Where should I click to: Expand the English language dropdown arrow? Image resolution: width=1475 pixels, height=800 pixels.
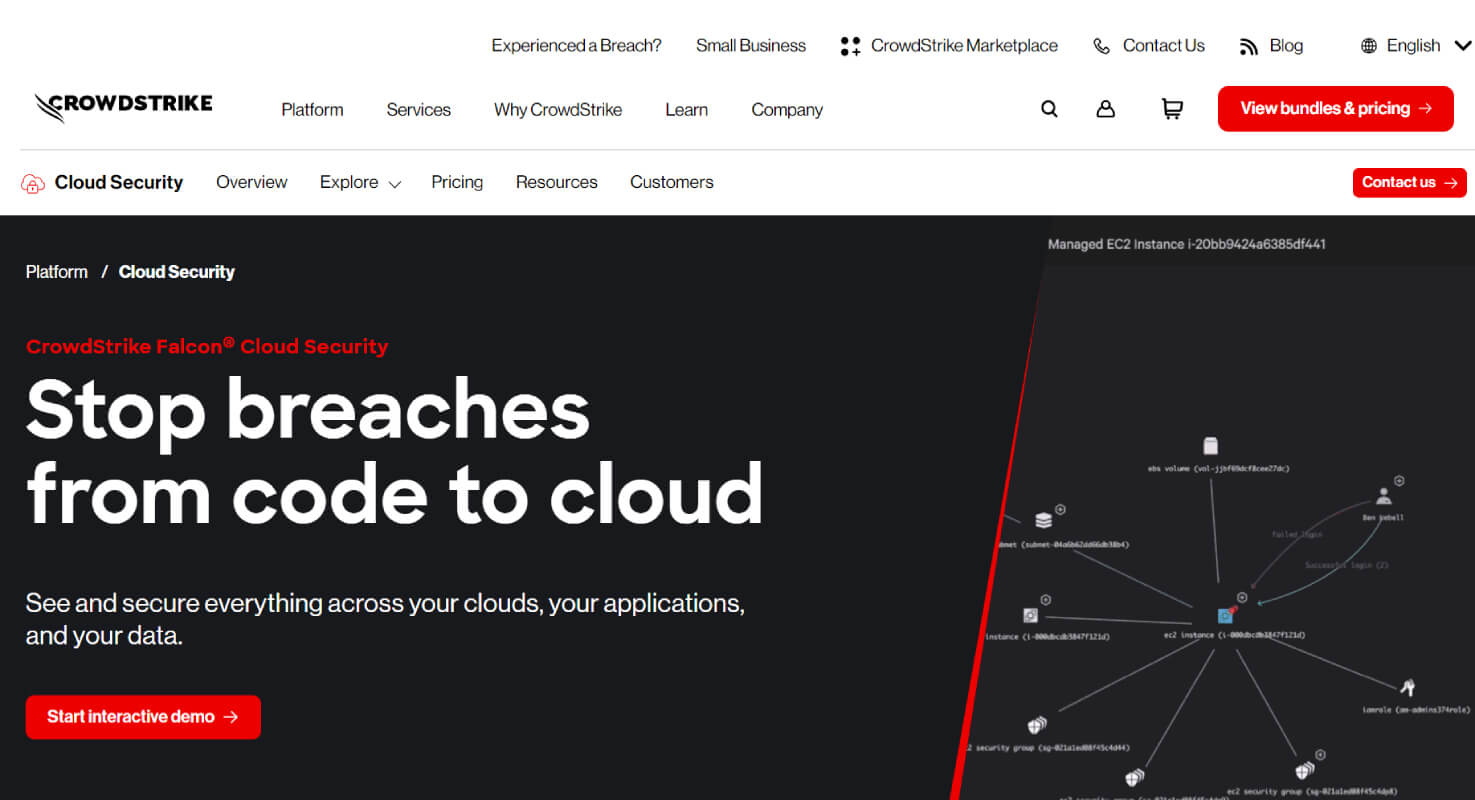(x=1463, y=46)
